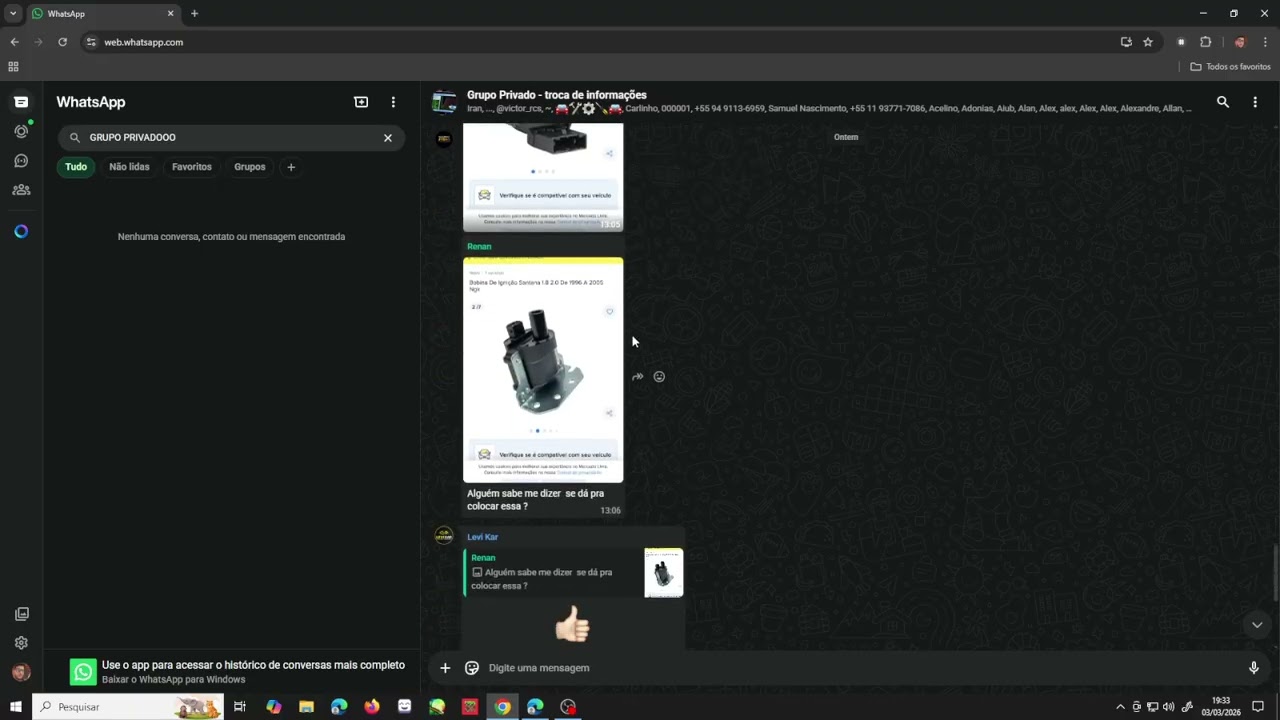Viewport: 1280px width, 720px height.
Task: Open the attach plus menu
Action: 445,668
